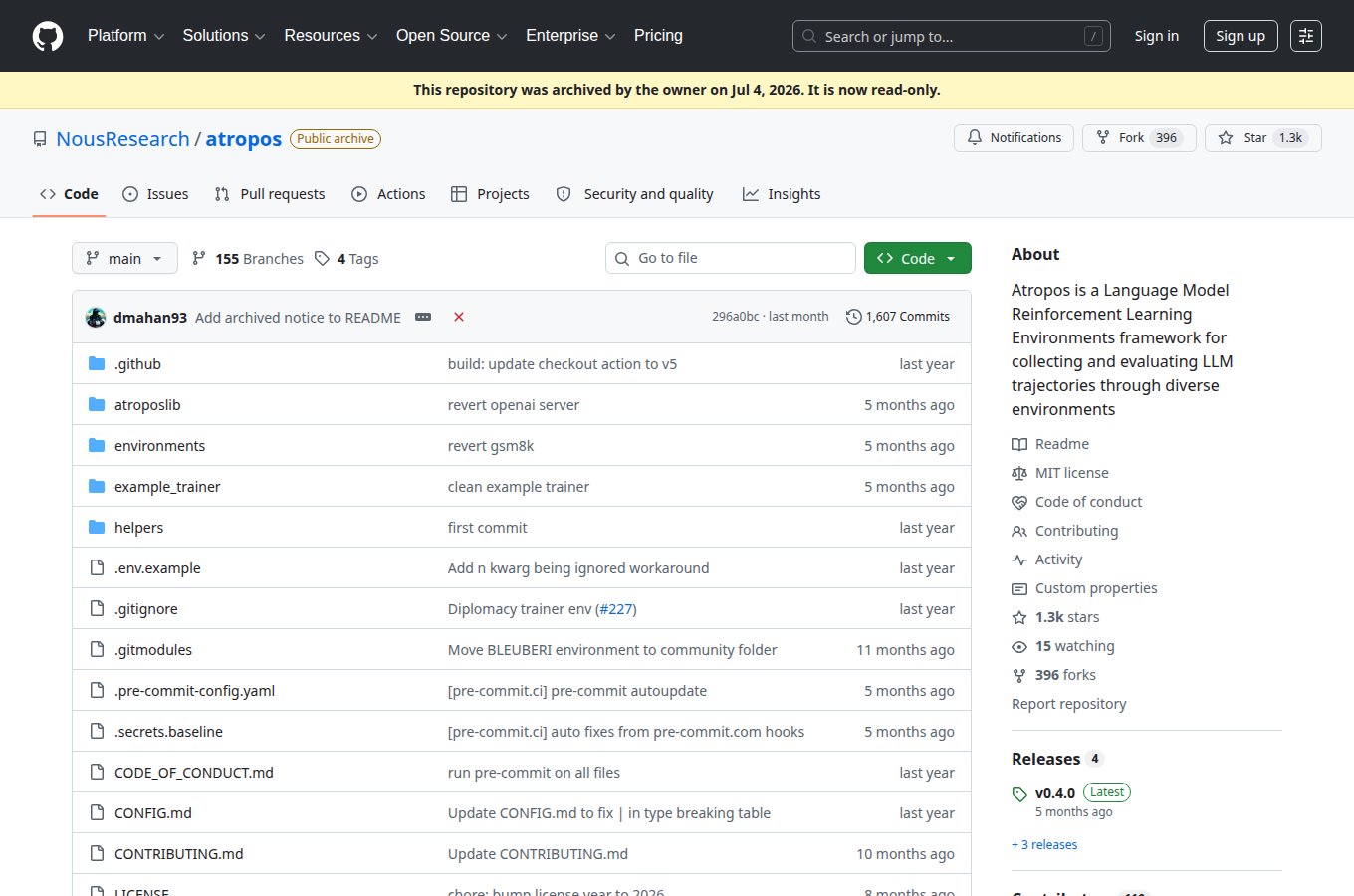Focus the Search or jump to field
This screenshot has width=1354, height=896.
pyautogui.click(x=952, y=36)
